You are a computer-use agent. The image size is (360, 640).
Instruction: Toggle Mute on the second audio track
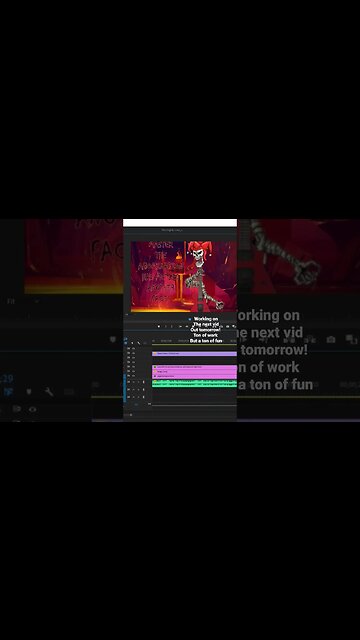point(133,389)
